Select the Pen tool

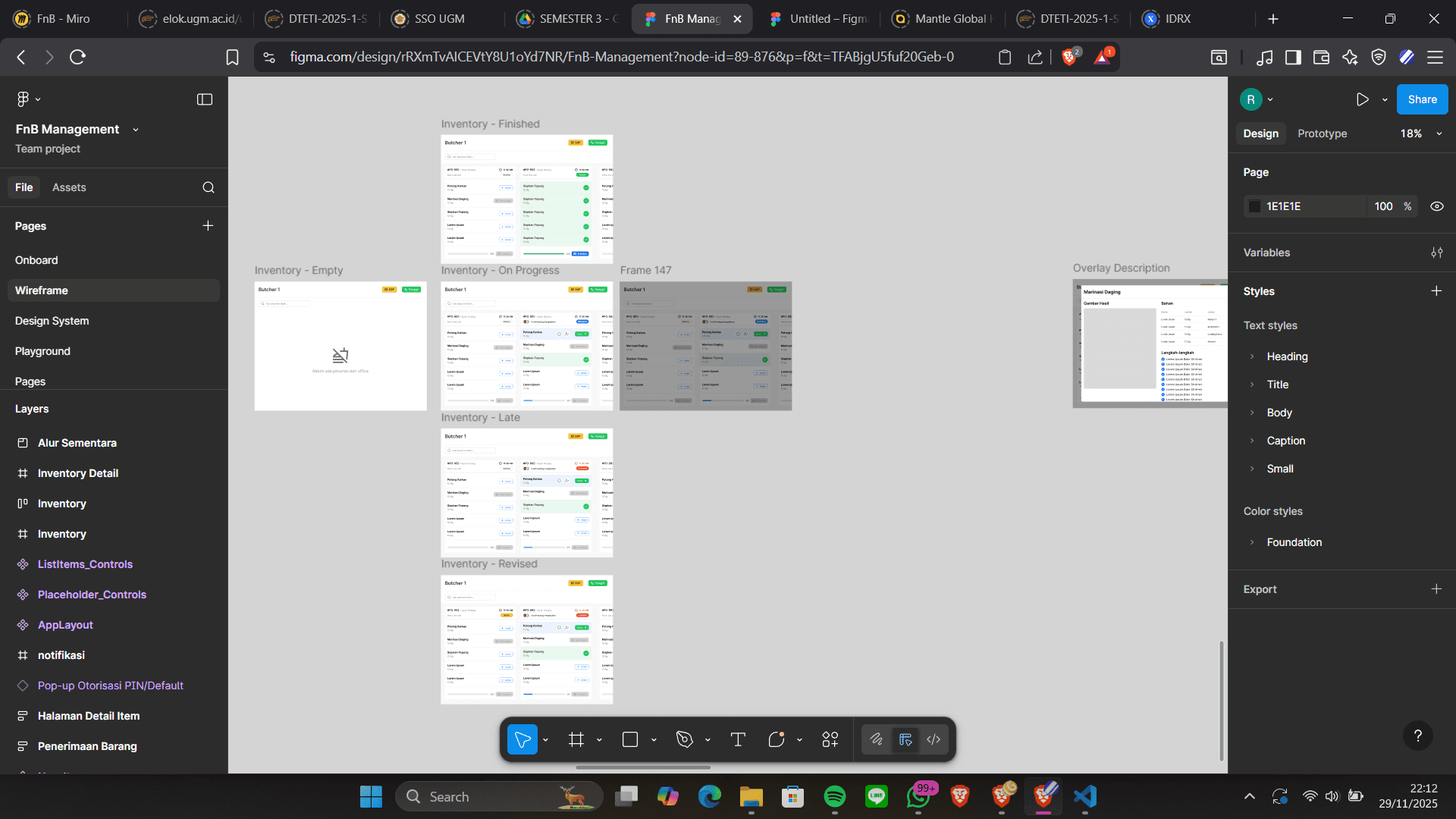[685, 739]
